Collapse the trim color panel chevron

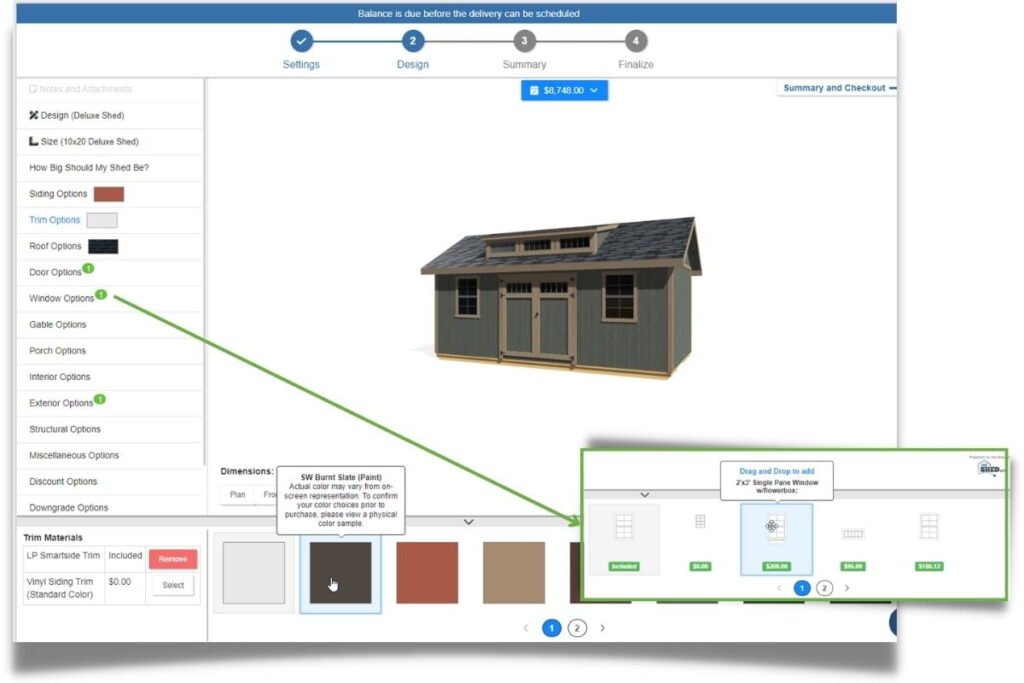[468, 522]
